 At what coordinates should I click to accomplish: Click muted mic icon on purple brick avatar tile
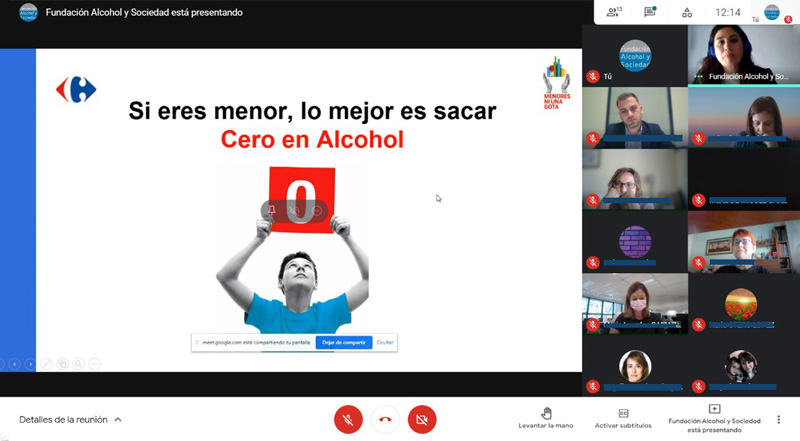[592, 262]
